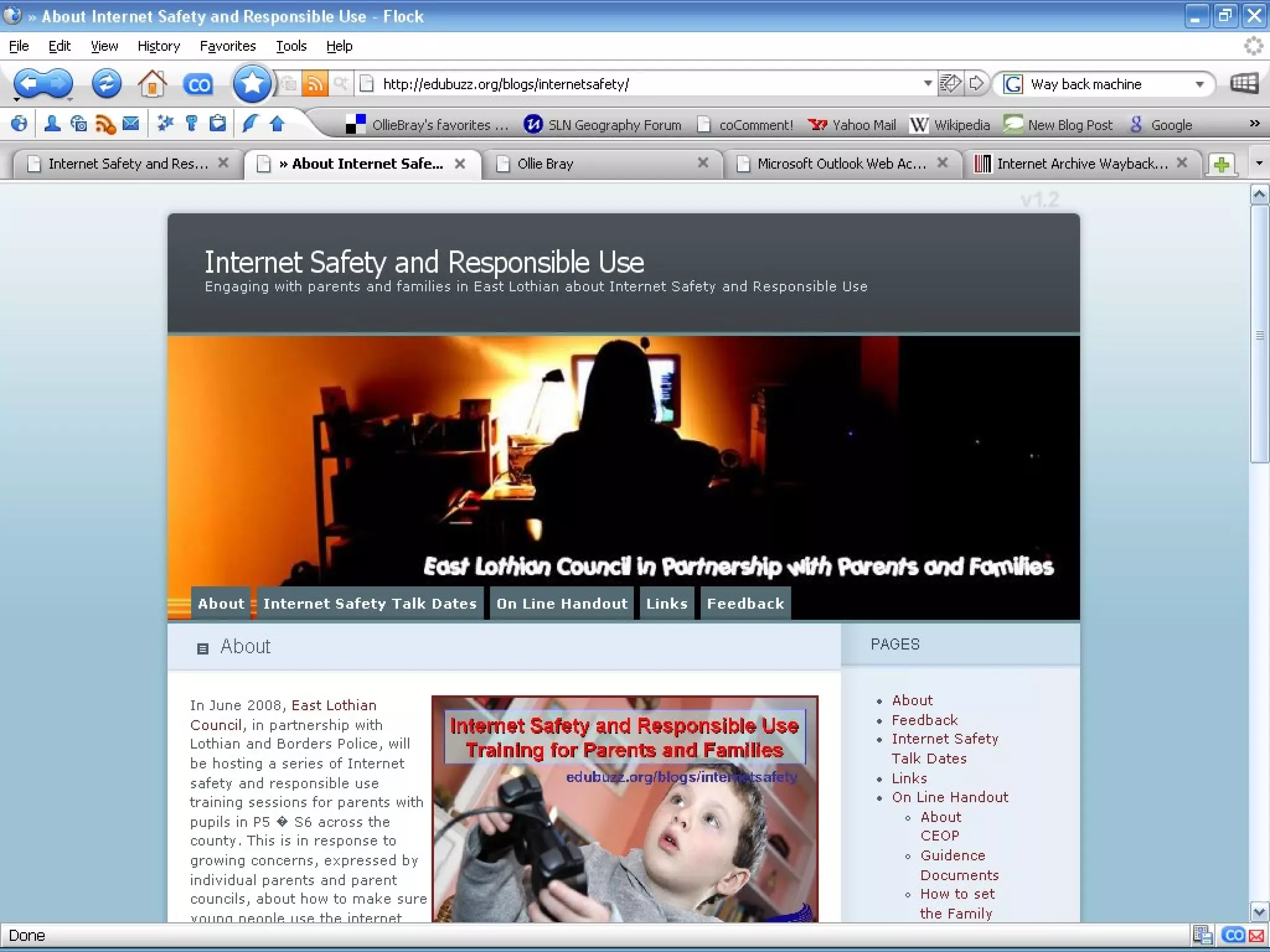Expand the bookmarks toolbar overflow chevron
The image size is (1270, 952).
tap(1254, 123)
